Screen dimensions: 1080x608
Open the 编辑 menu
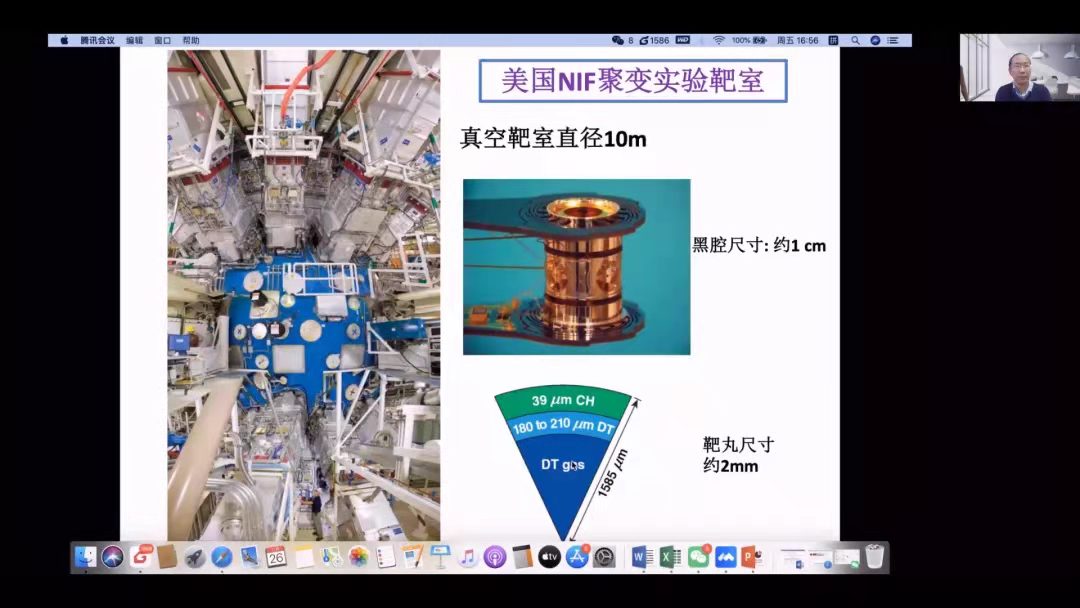(134, 40)
